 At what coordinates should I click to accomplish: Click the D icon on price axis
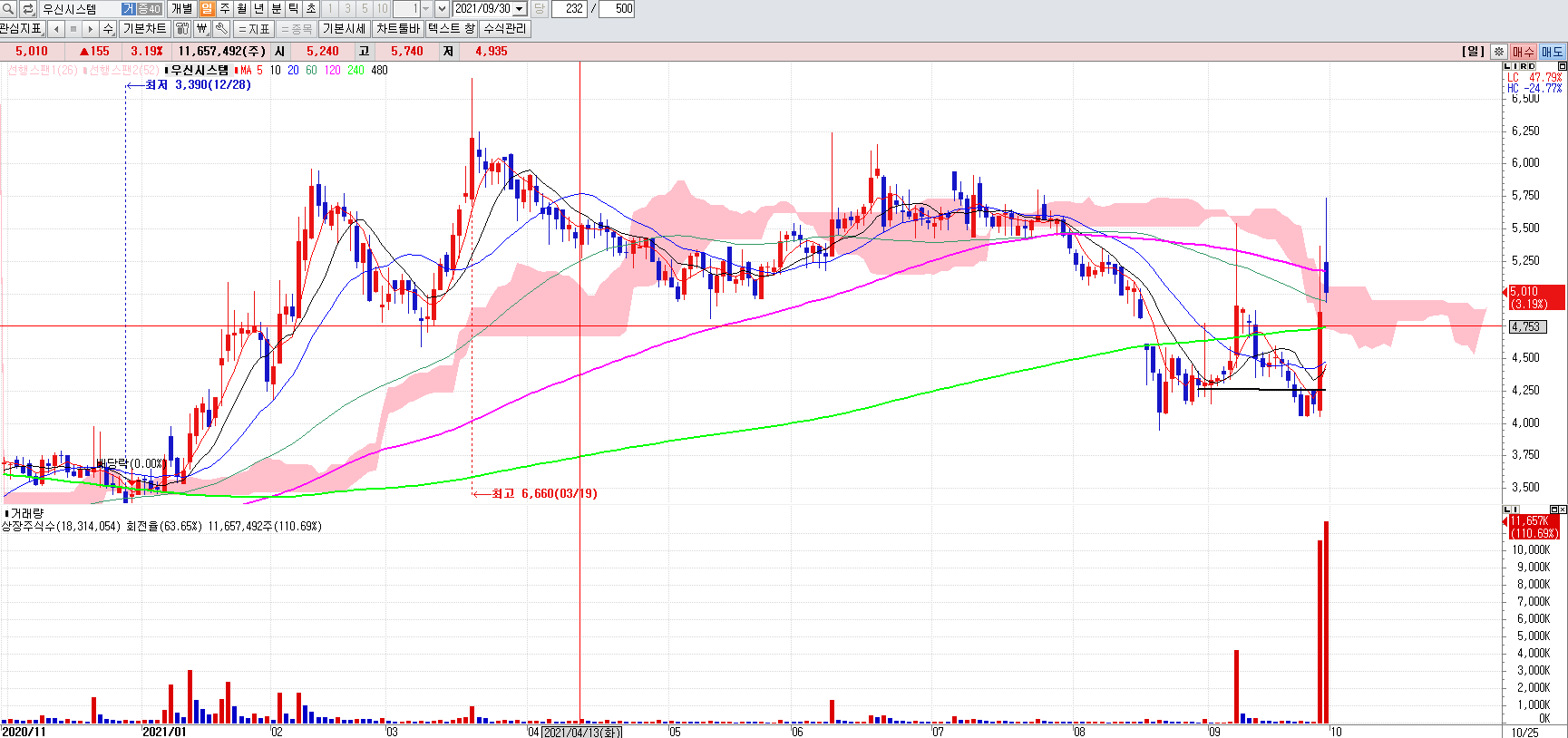1532,66
